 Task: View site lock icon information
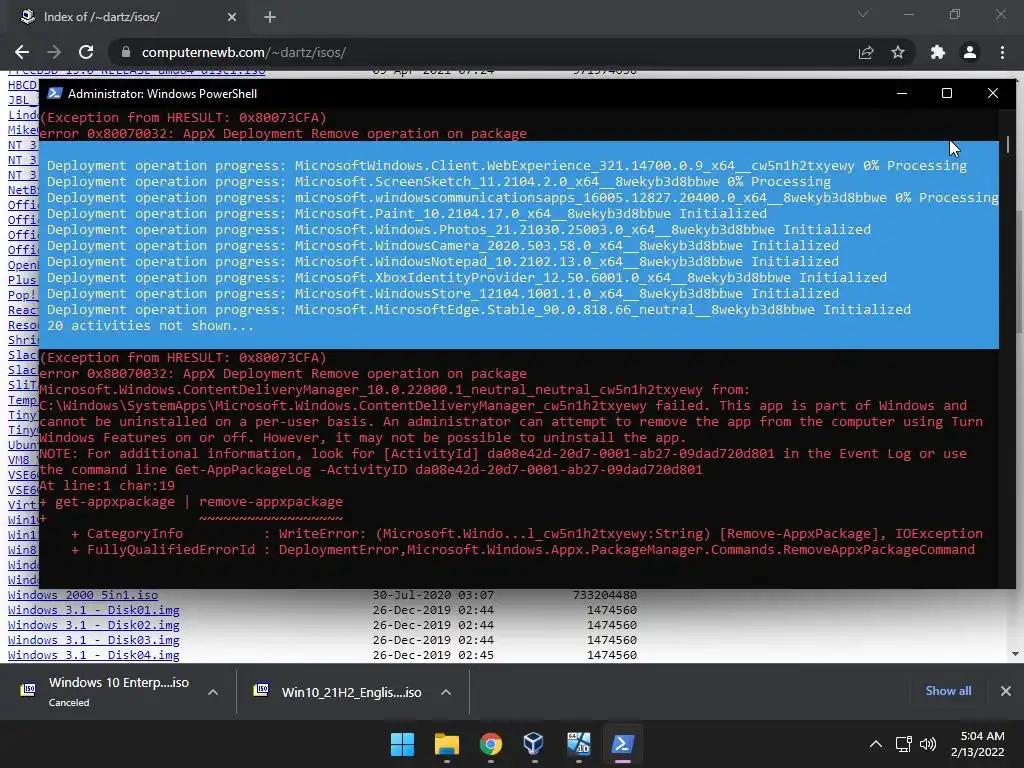pos(126,52)
